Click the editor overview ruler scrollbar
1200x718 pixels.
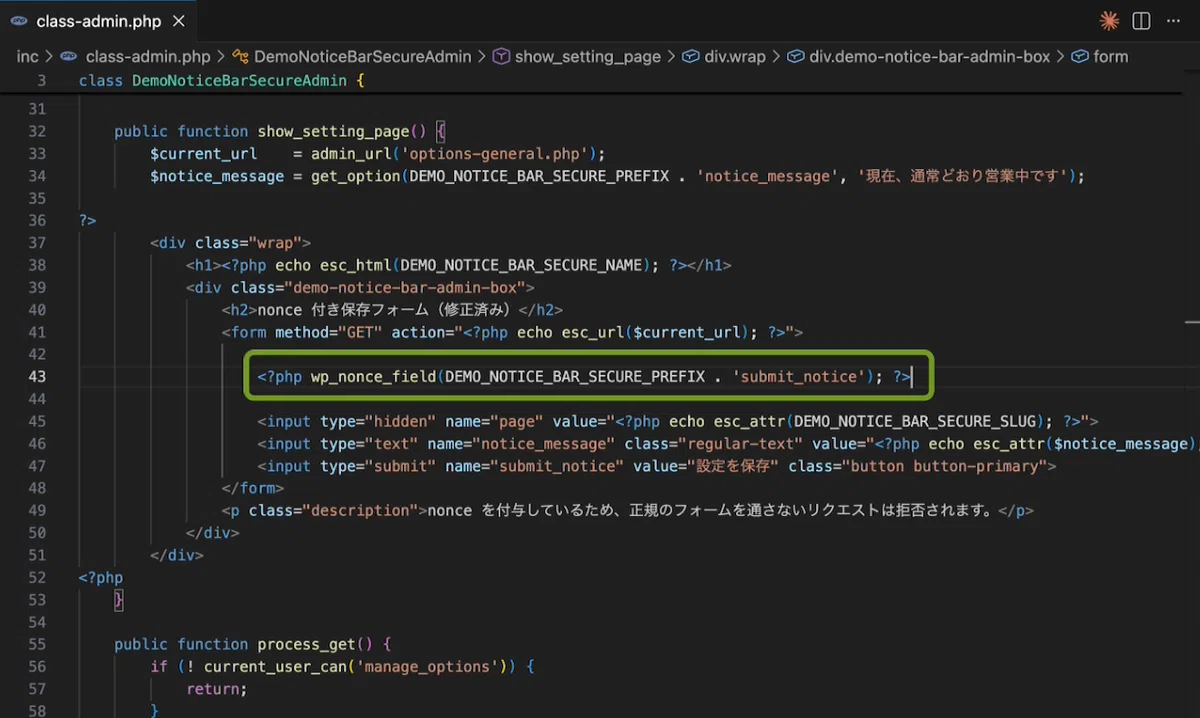pos(1192,395)
